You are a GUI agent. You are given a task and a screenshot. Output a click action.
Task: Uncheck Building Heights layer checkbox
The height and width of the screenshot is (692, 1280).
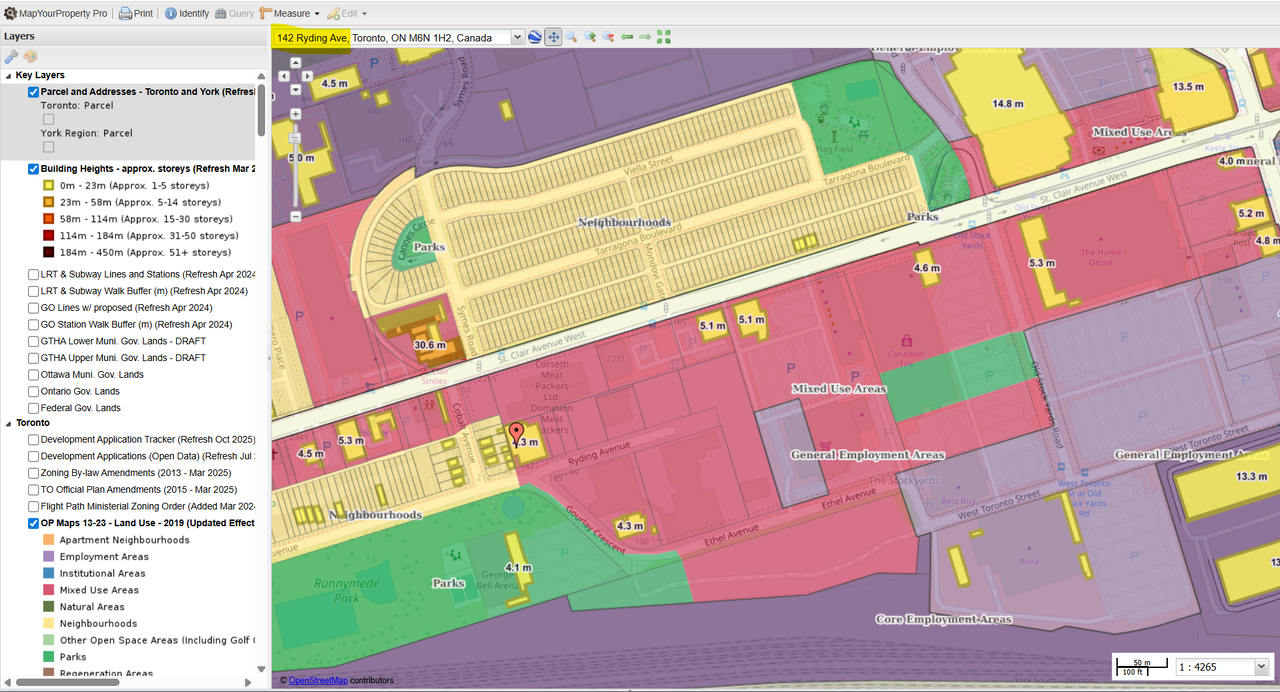(x=34, y=169)
